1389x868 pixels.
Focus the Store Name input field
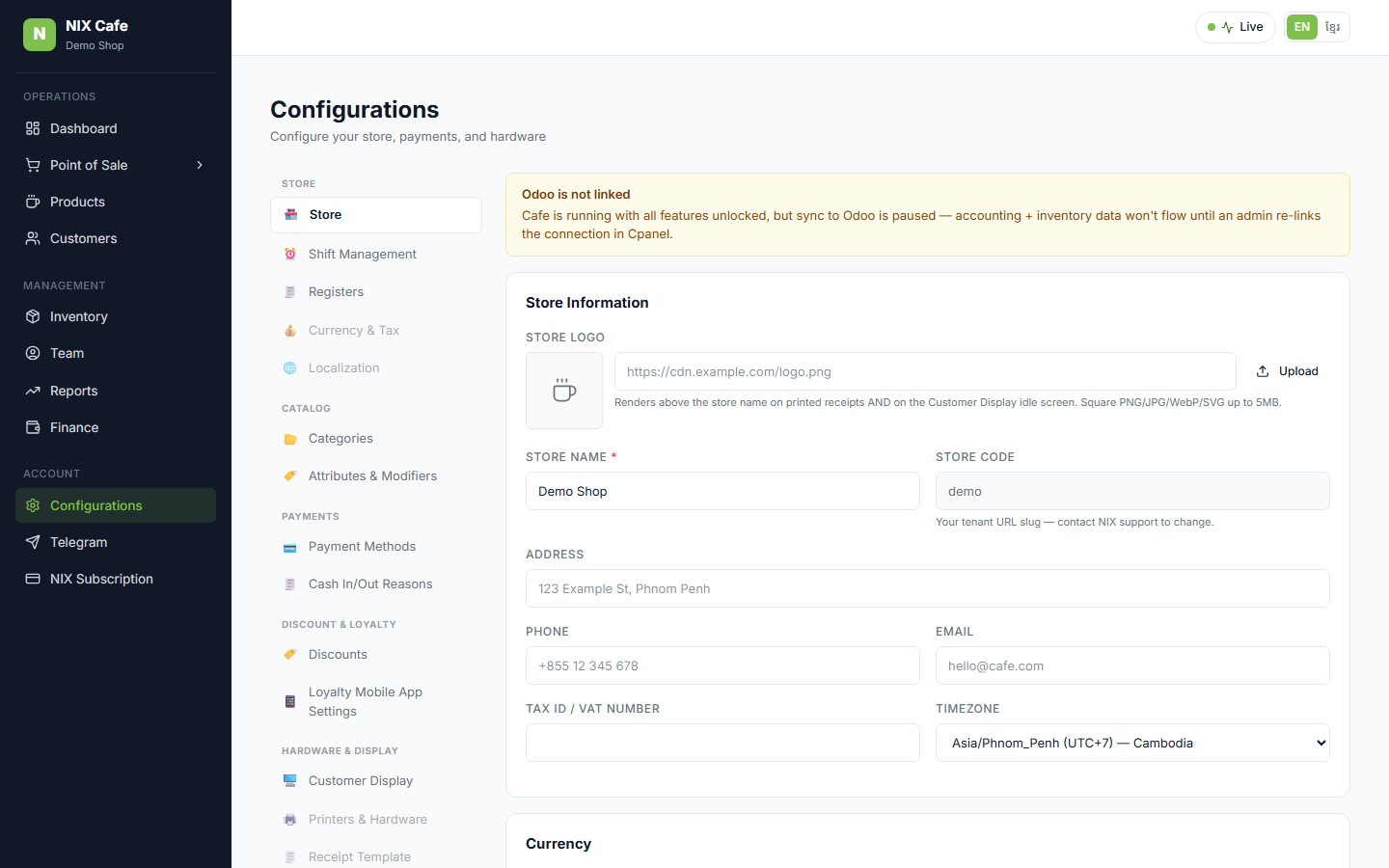tap(722, 491)
